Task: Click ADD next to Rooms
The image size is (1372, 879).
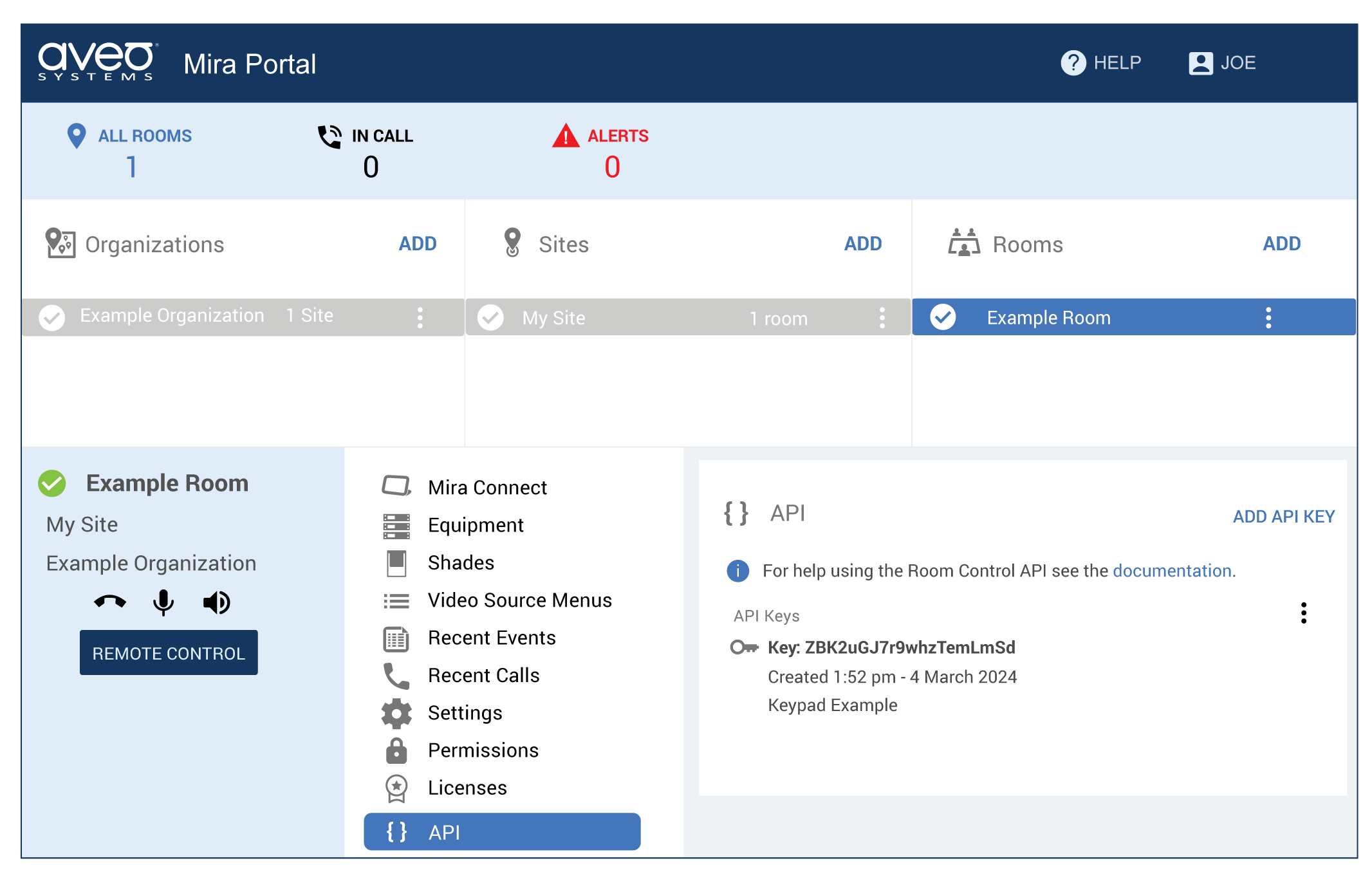Action: tap(1281, 244)
